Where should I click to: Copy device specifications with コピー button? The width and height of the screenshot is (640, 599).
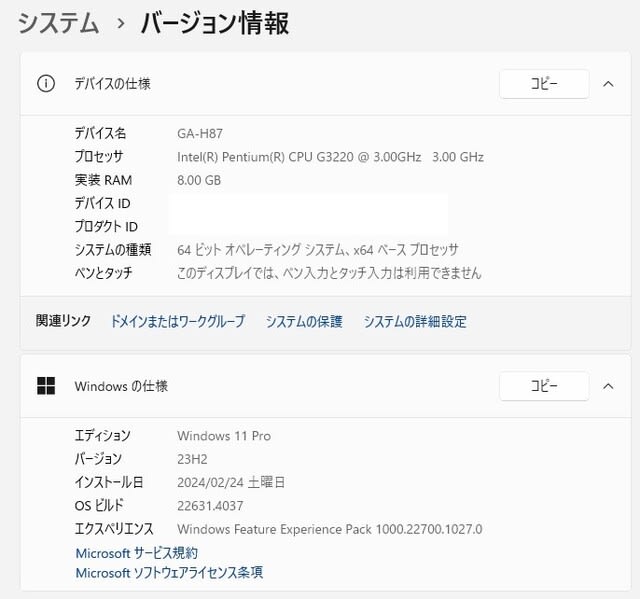coord(544,84)
